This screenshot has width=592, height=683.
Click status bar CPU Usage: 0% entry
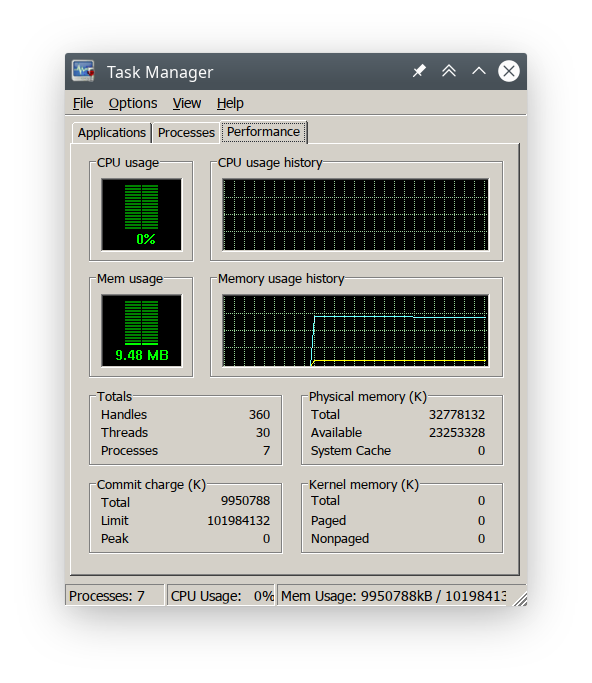pos(221,595)
